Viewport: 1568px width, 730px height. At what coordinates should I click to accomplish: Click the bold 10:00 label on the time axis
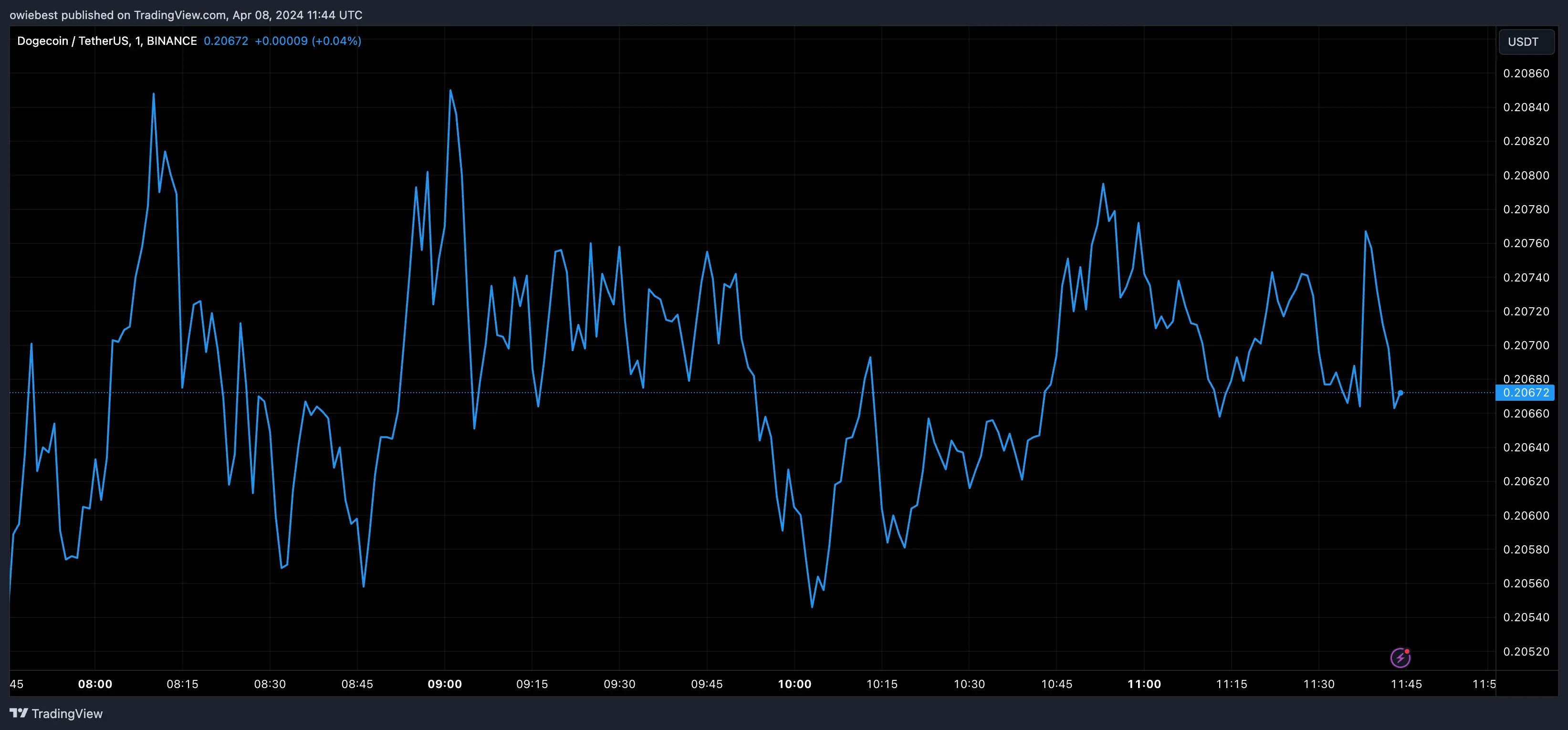click(x=795, y=684)
